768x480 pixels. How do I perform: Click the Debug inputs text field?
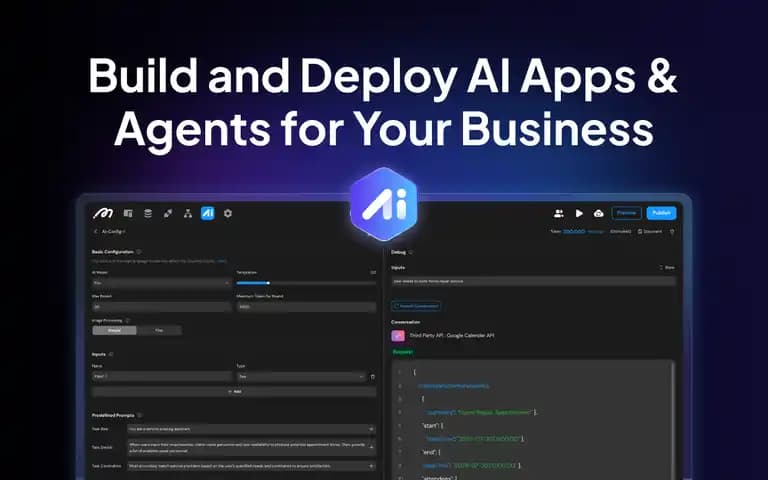tap(533, 281)
